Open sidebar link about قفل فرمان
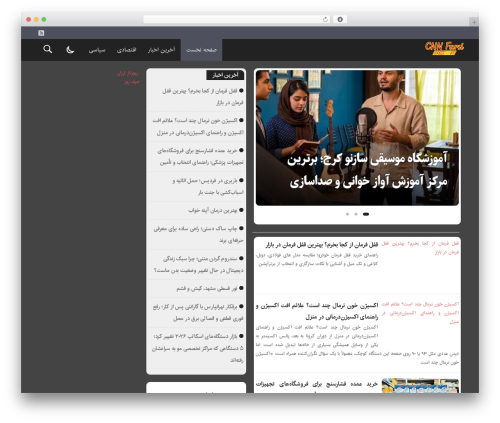500x423 pixels. [x=202, y=97]
